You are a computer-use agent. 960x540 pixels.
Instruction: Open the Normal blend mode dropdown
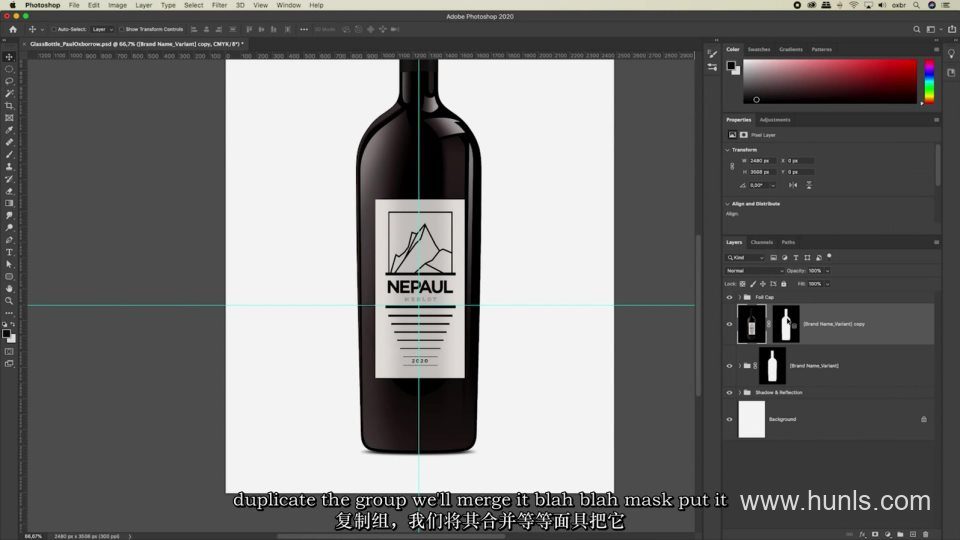coord(755,271)
